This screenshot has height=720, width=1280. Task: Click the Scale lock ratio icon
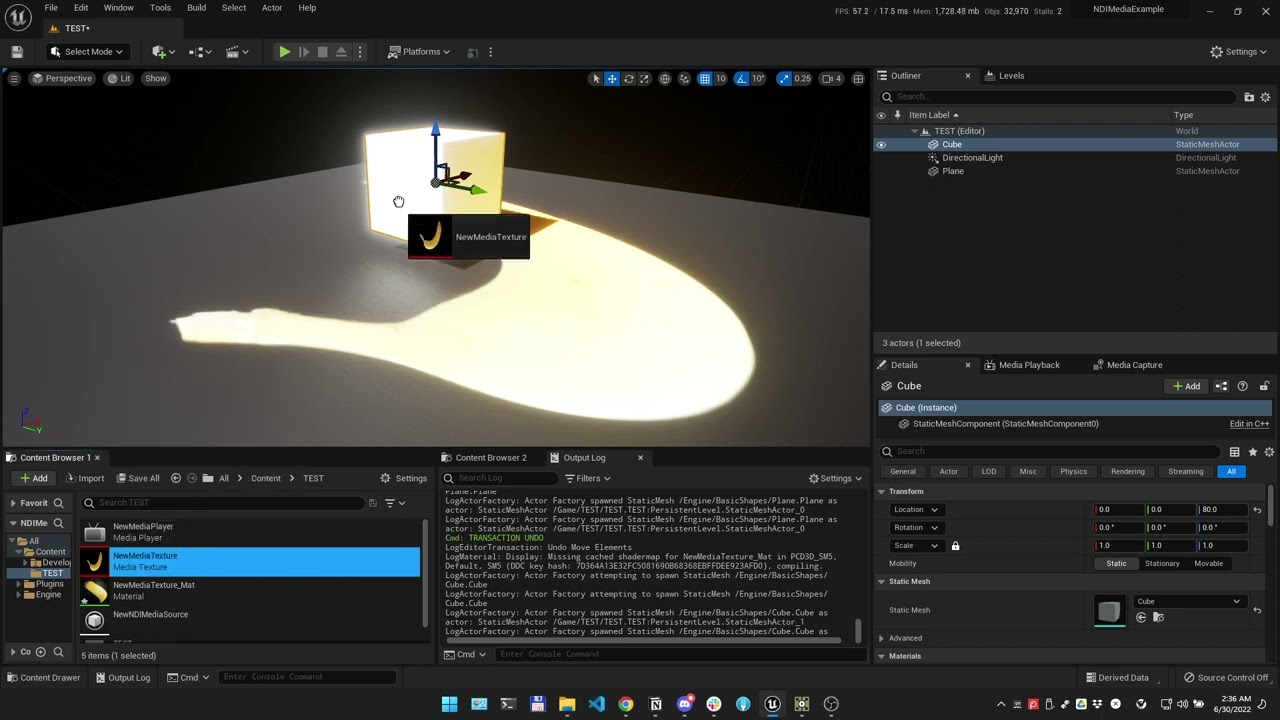955,546
